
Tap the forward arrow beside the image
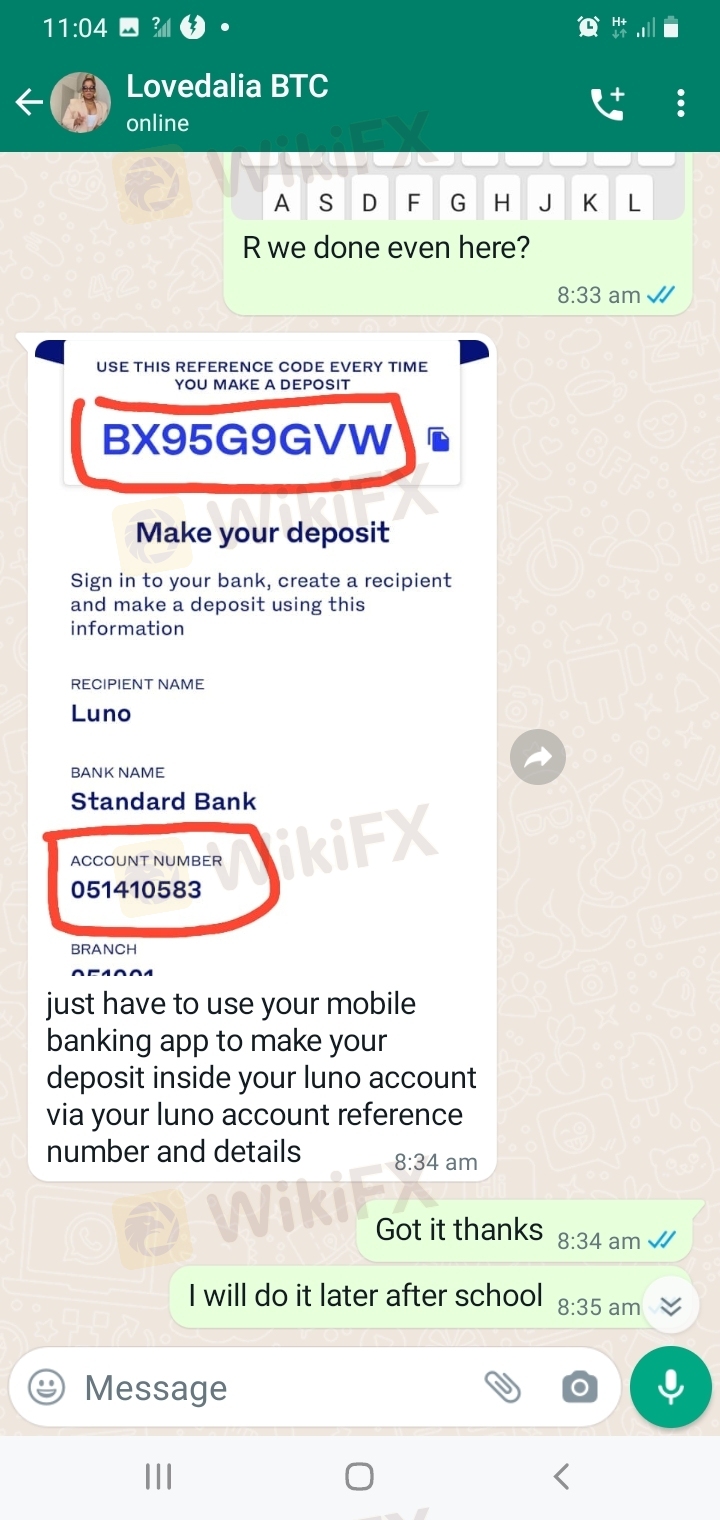(x=538, y=757)
